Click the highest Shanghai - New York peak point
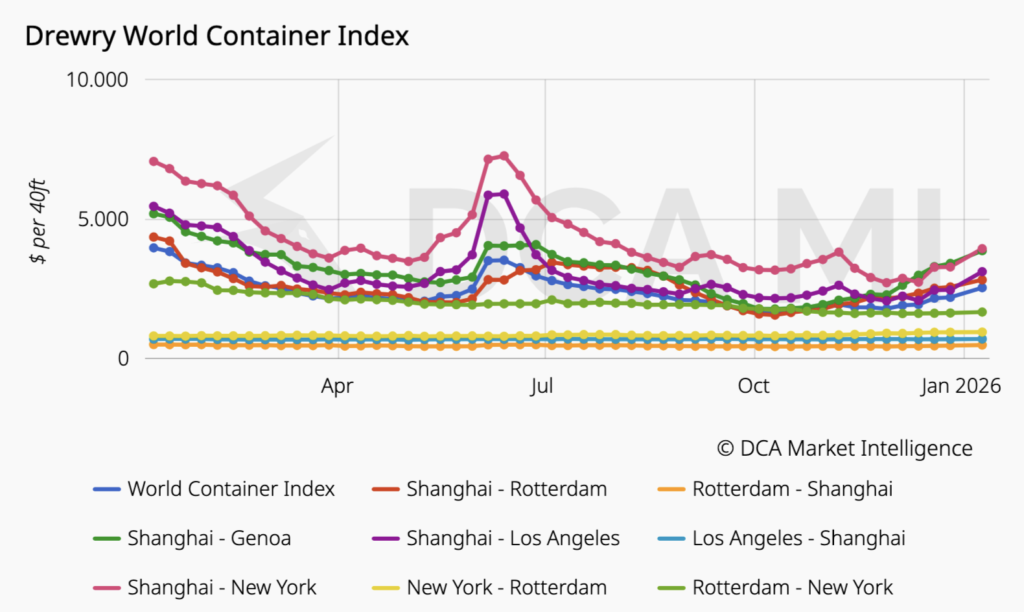Viewport: 1024px width, 612px height. (x=504, y=156)
